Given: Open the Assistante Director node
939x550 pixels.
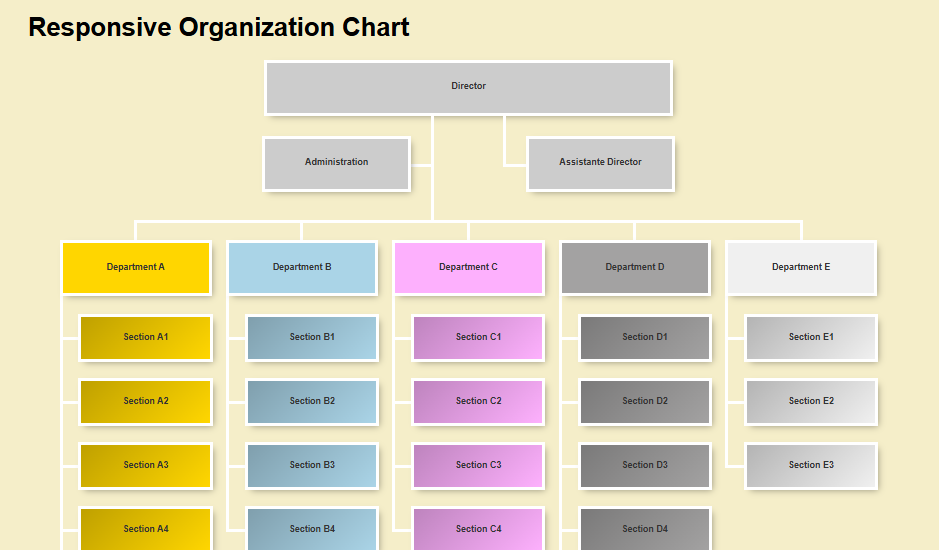Looking at the screenshot, I should pyautogui.click(x=601, y=164).
